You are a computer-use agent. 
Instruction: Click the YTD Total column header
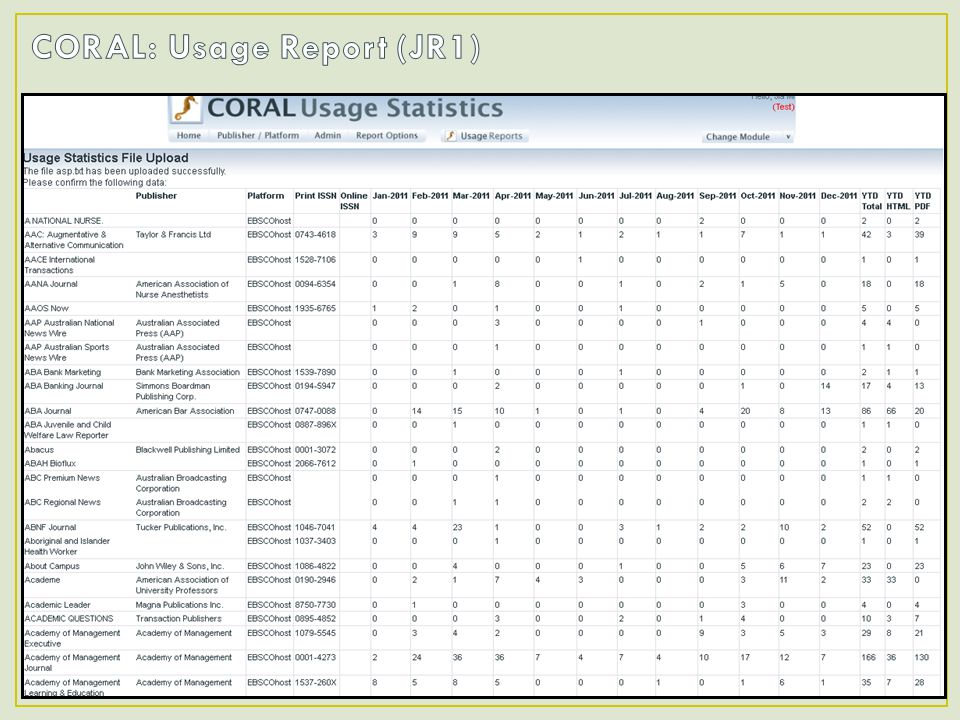(871, 201)
